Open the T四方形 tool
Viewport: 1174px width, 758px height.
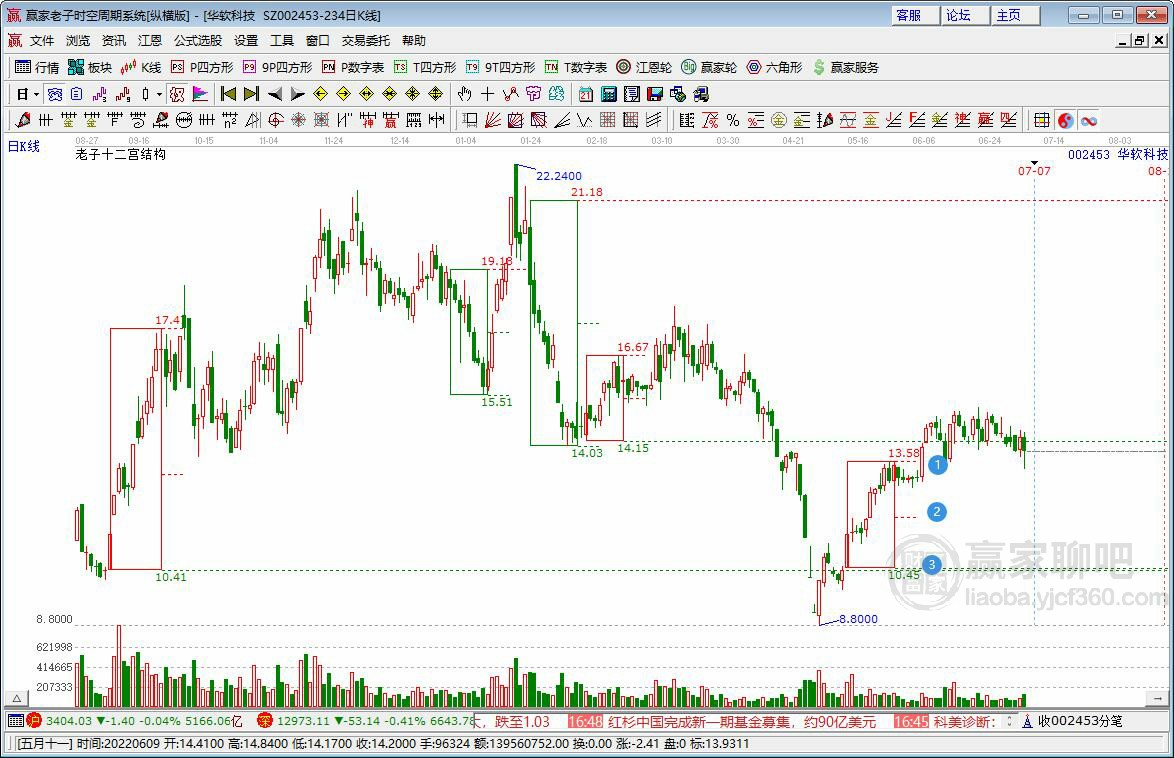click(x=425, y=67)
